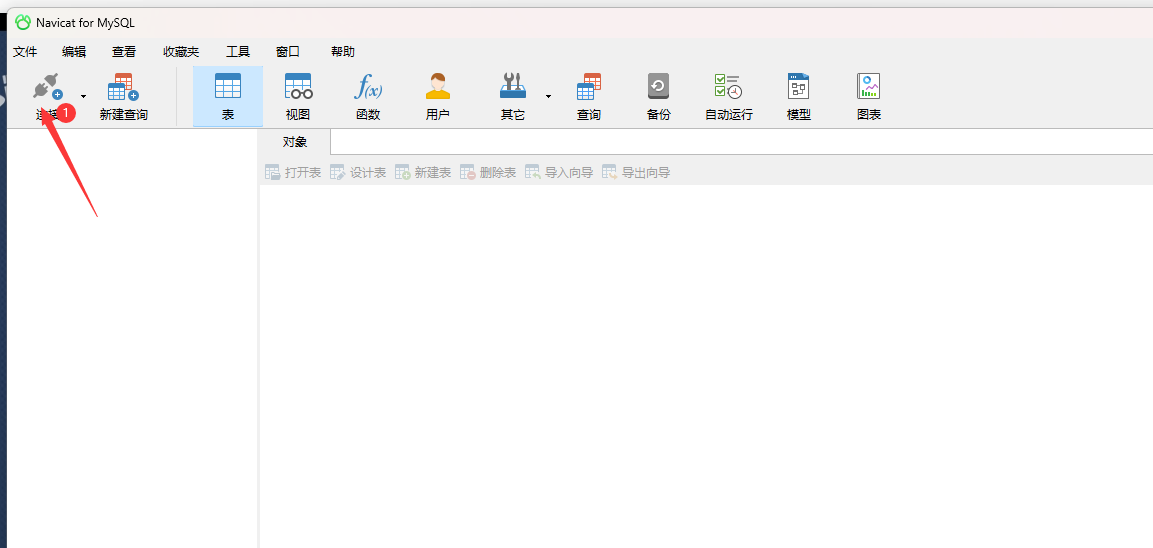Image resolution: width=1153 pixels, height=548 pixels.
Task: Open the 图表 charts icon
Action: [x=868, y=86]
